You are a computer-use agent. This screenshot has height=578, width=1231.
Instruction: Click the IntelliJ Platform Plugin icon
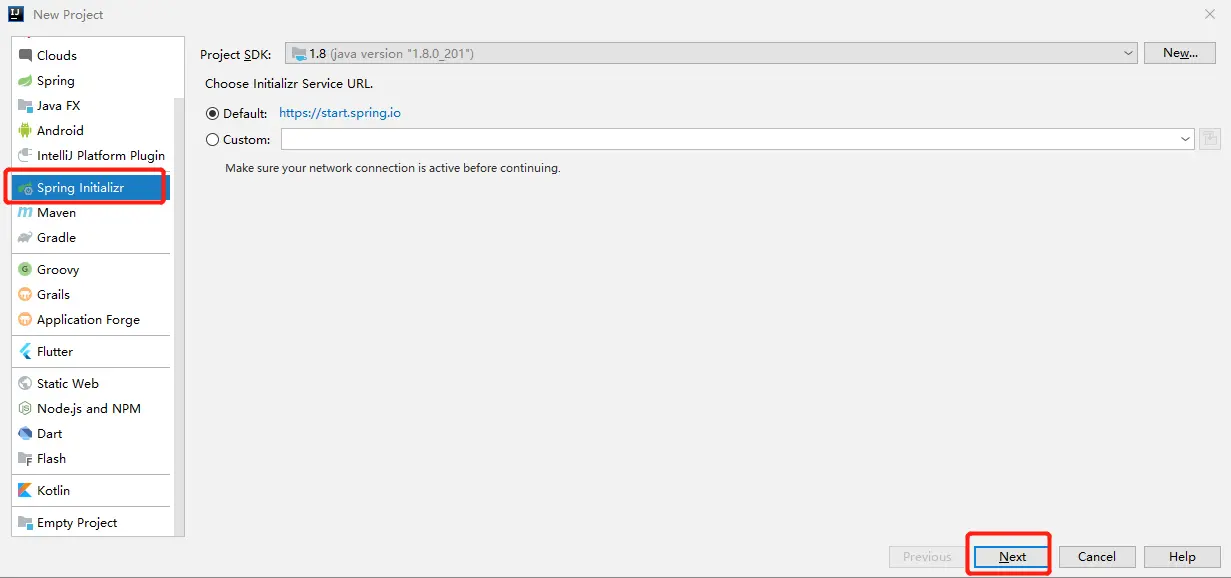pyautogui.click(x=25, y=155)
